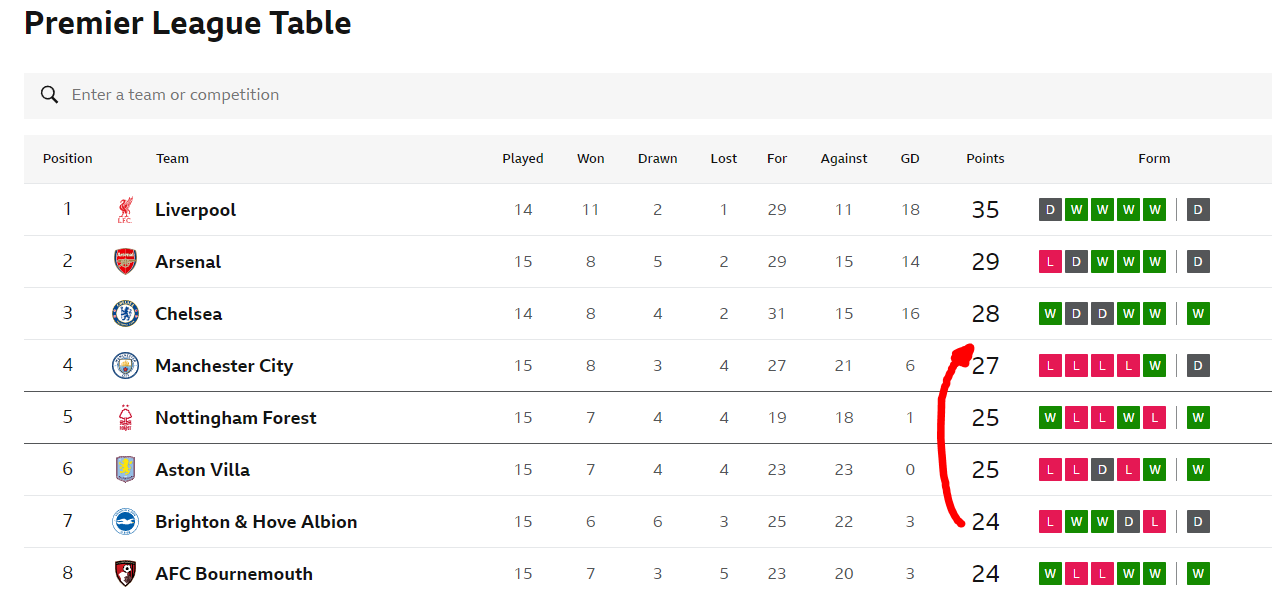Click the GD column header
Image resolution: width=1284 pixels, height=599 pixels.
910,159
